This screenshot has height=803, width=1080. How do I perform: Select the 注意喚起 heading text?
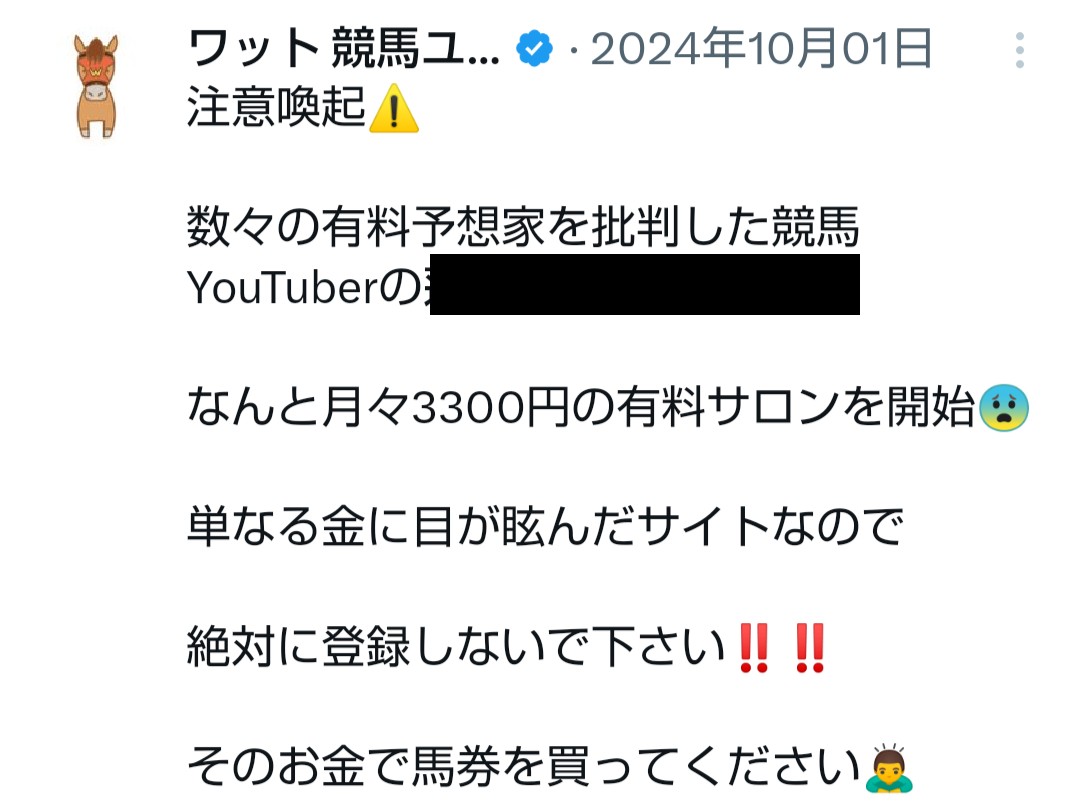[276, 107]
